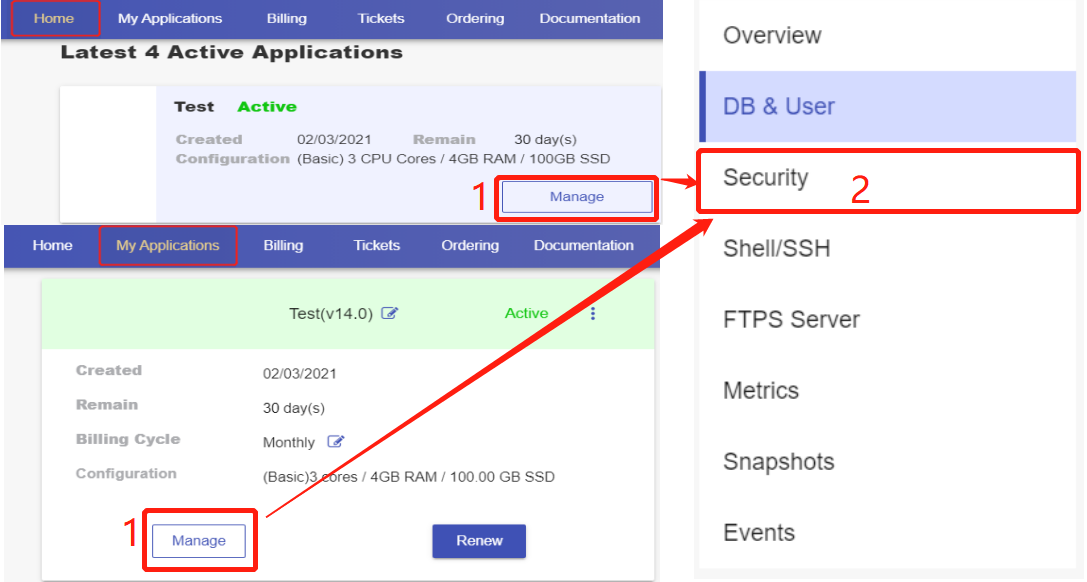Click Manage in the My Applications view
The height and width of the screenshot is (582, 1087).
tap(199, 540)
